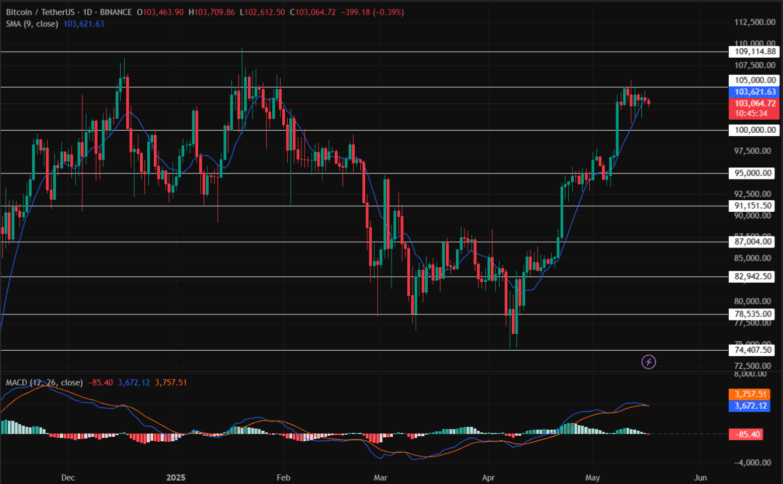Click the 2025 label on time axis
This screenshot has width=783, height=484.
pos(176,478)
